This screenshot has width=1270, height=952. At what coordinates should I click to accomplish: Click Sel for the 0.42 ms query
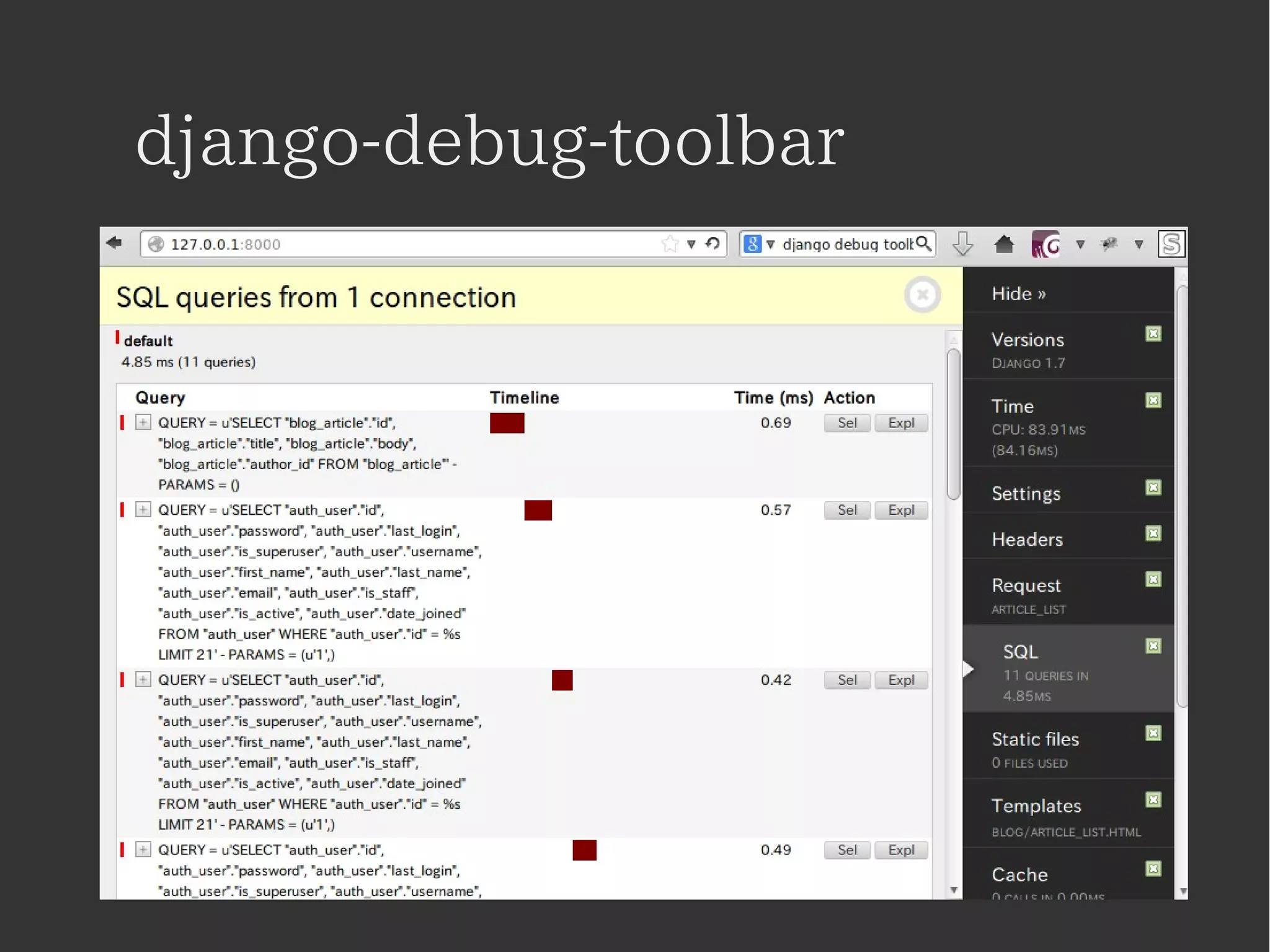point(847,680)
